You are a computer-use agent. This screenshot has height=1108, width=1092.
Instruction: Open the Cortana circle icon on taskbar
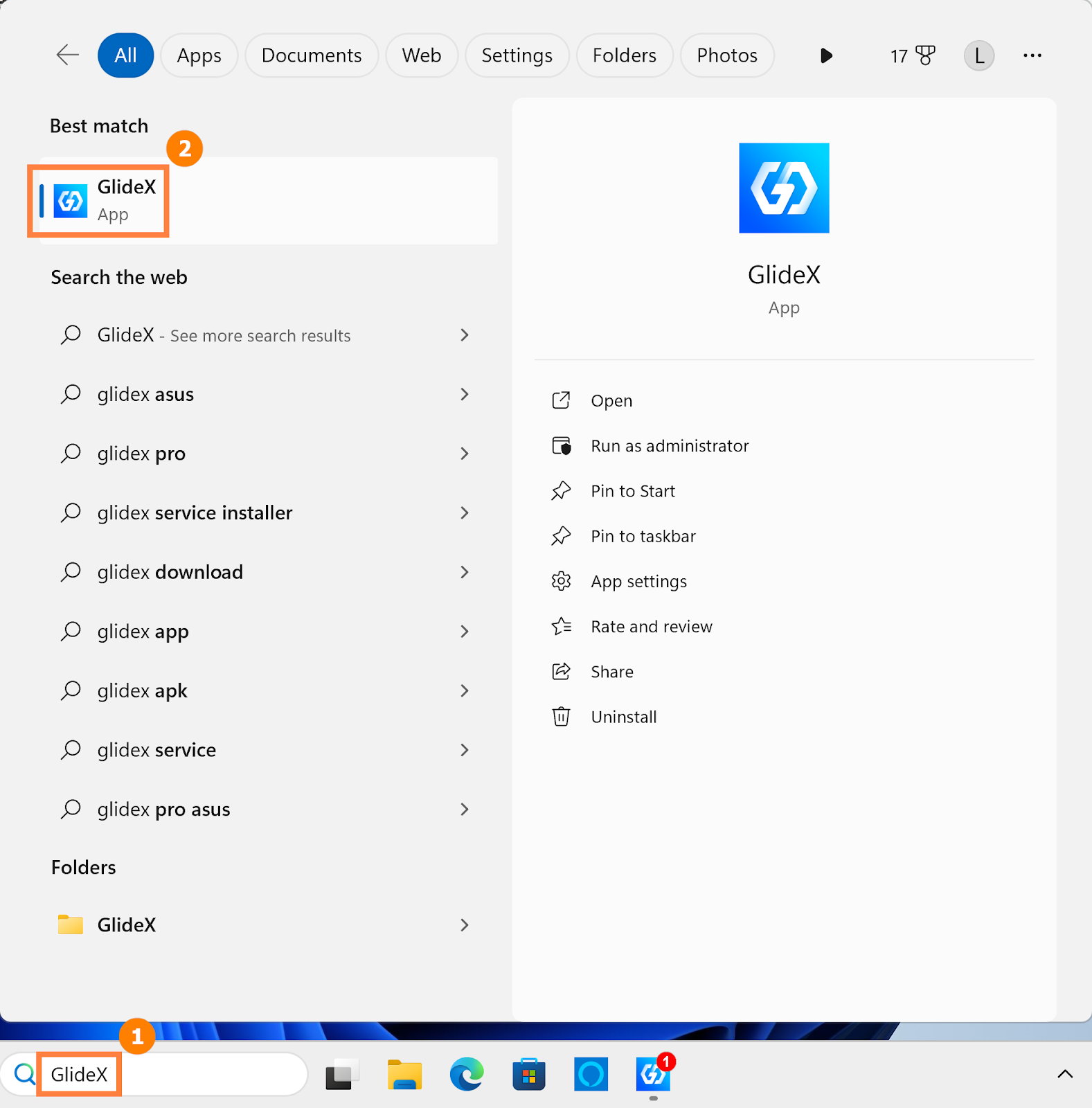tap(591, 1074)
